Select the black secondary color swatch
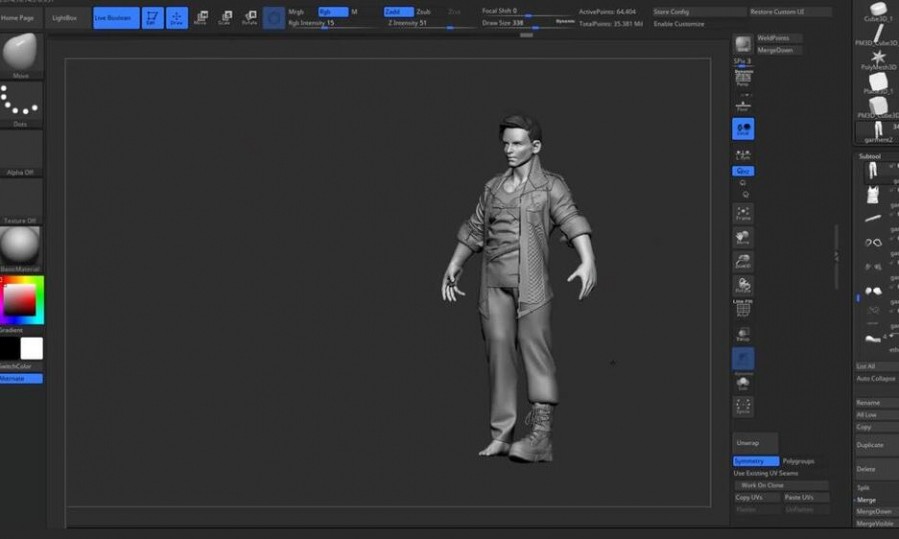Screen dimensions: 899x539 click(9, 348)
